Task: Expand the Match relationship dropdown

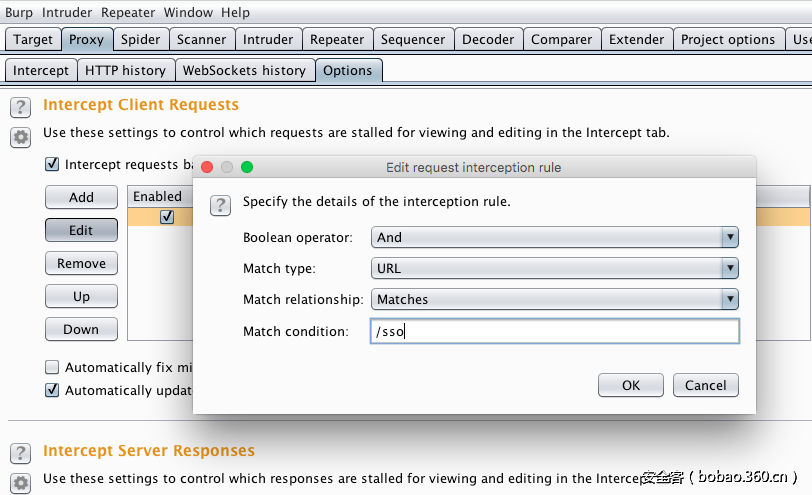Action: [x=554, y=299]
